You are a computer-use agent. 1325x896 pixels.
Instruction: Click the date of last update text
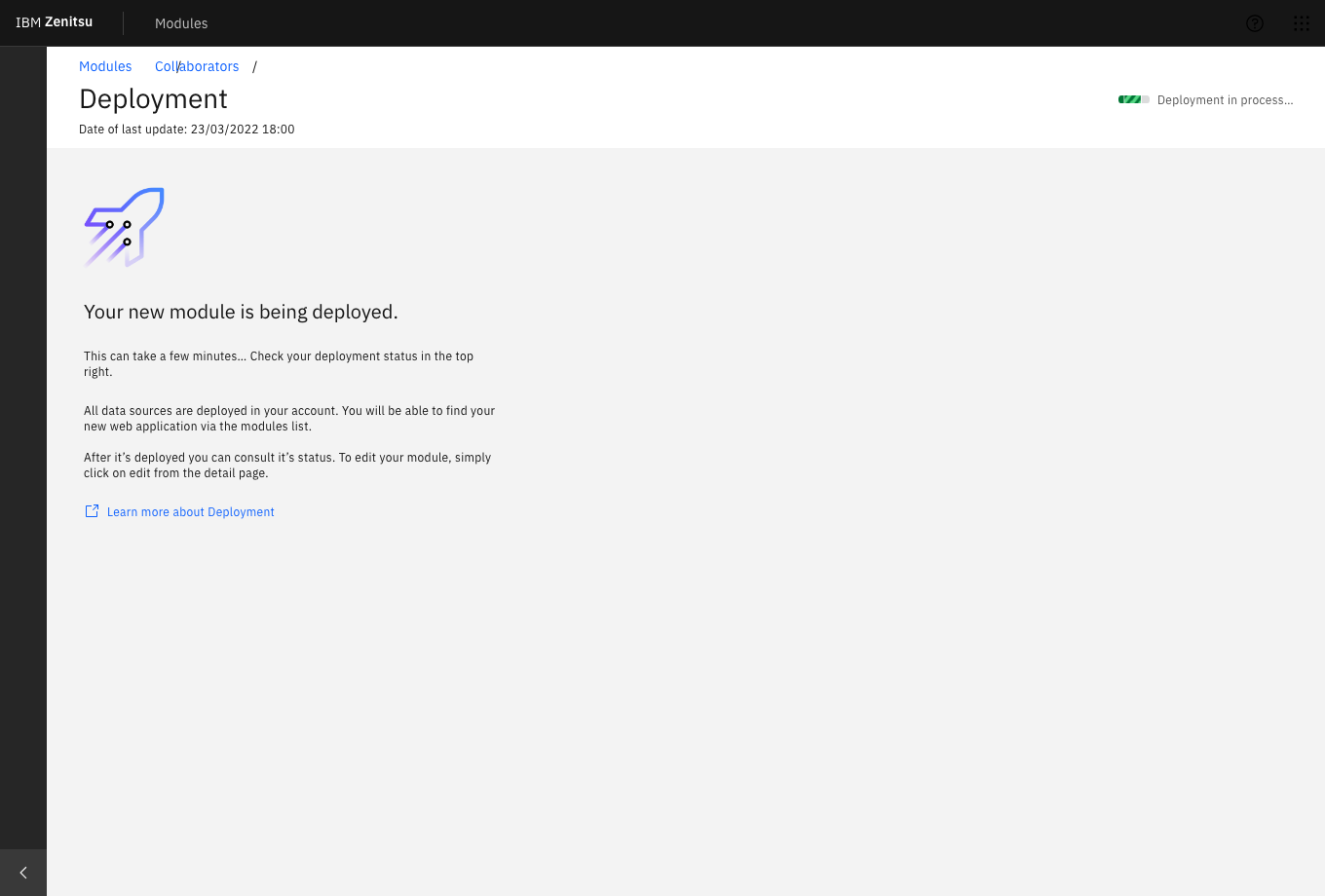pos(186,130)
